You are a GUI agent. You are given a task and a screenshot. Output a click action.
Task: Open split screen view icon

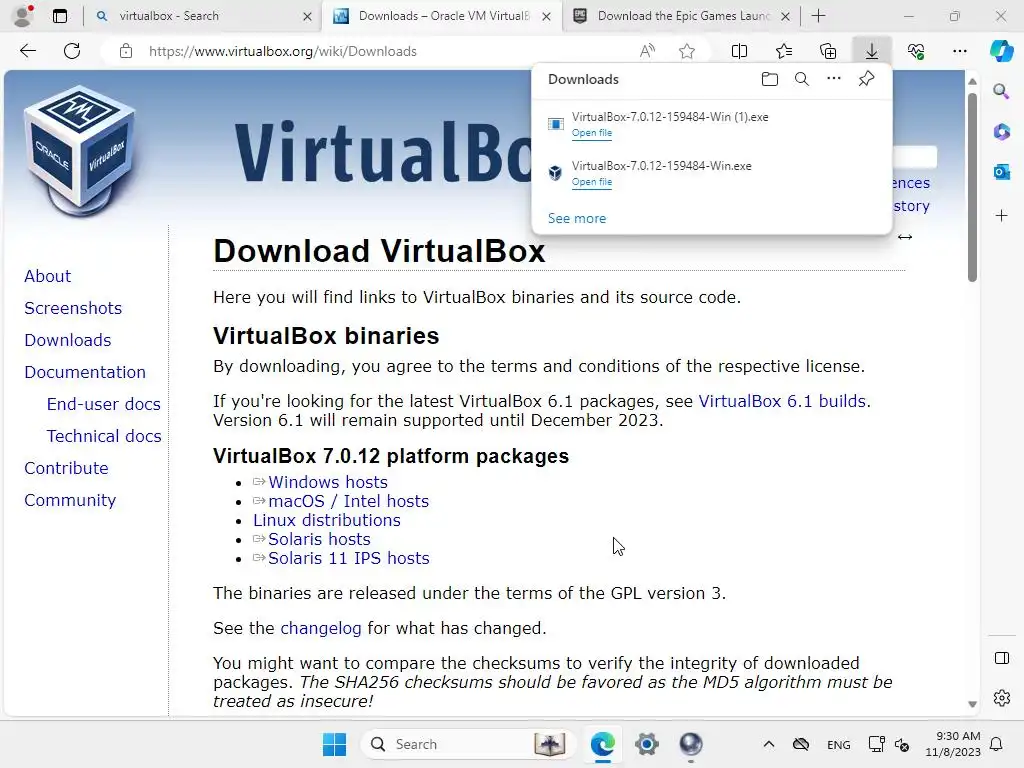click(x=739, y=51)
